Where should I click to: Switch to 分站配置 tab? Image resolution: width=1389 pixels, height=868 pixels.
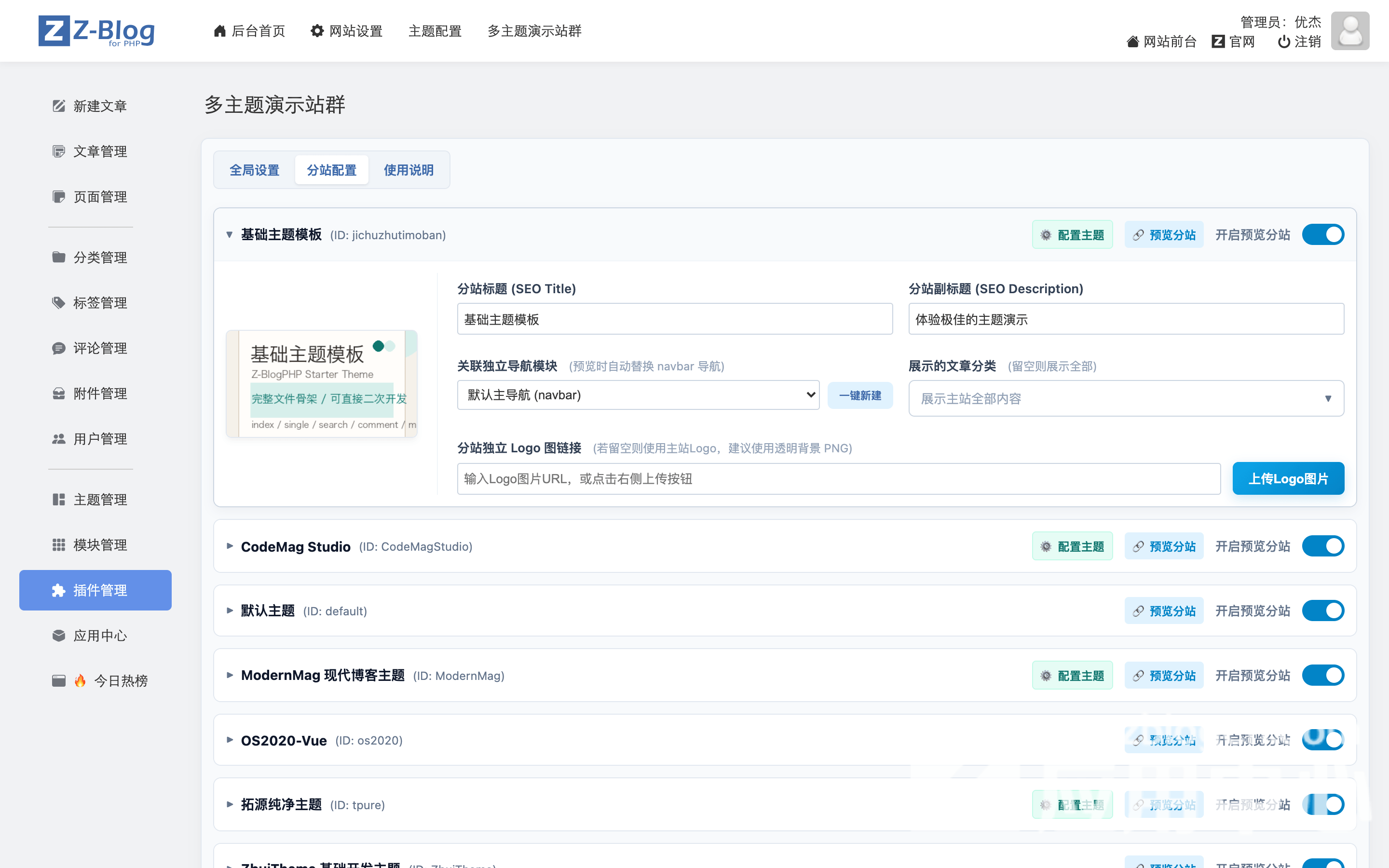coord(332,170)
